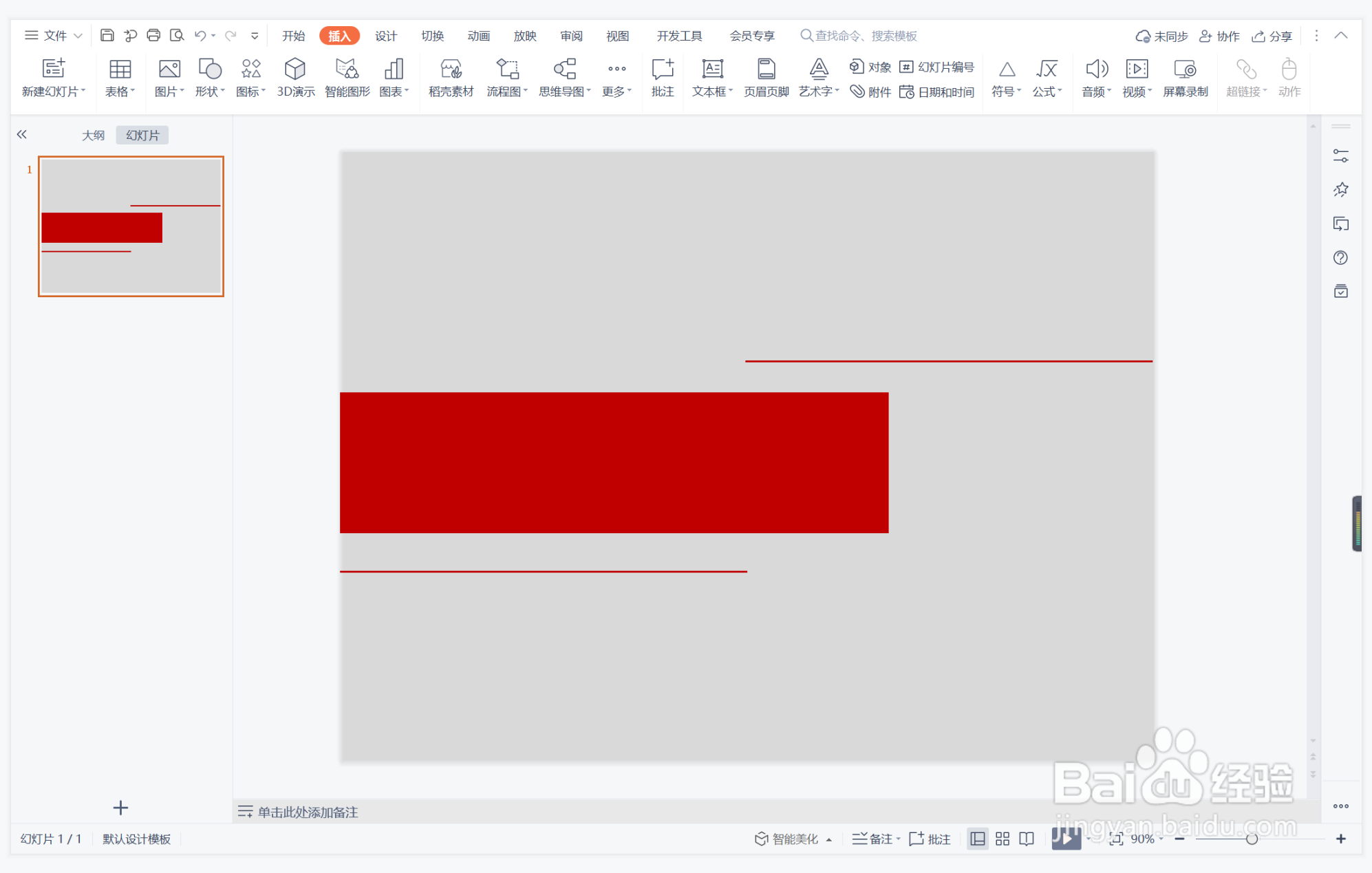Image resolution: width=1372 pixels, height=873 pixels.
Task: Collapse the slide panel with double arrow
Action: 22,134
